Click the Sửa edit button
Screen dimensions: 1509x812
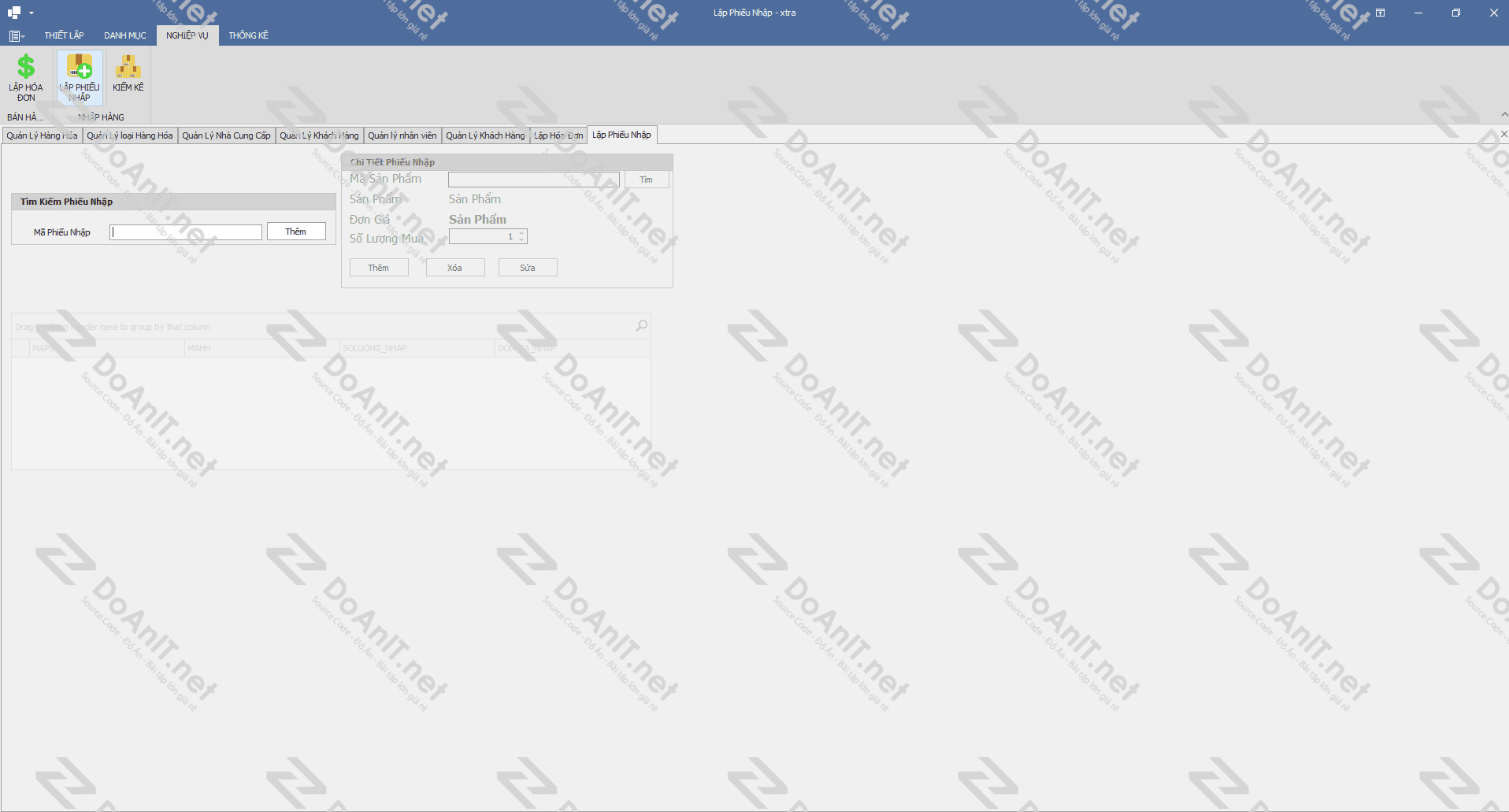point(528,268)
